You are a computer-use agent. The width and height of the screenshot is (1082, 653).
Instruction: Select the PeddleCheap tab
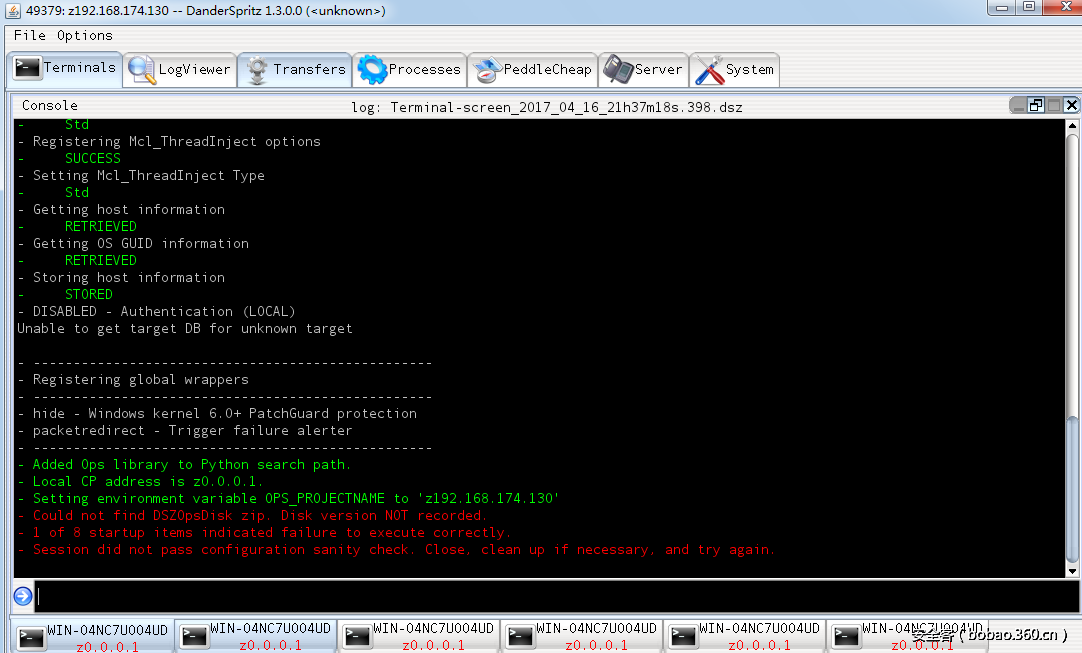point(532,70)
